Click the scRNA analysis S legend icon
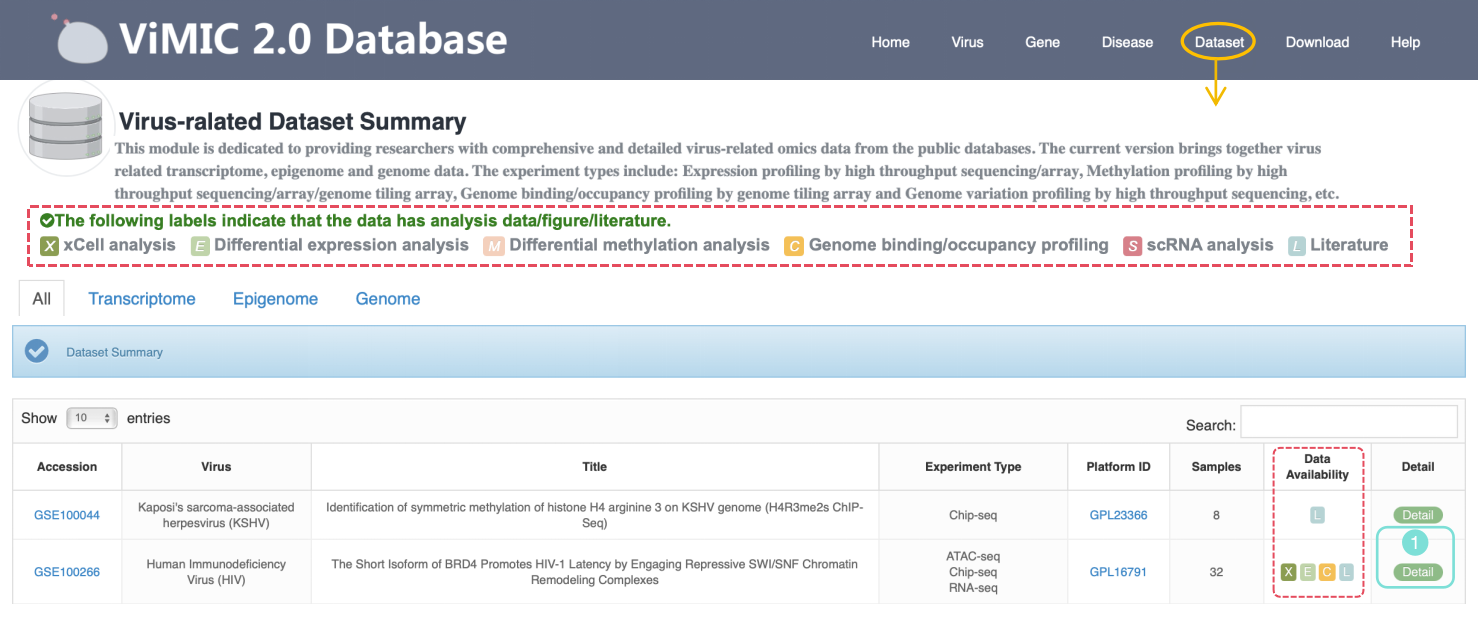1478x618 pixels. pyautogui.click(x=1133, y=246)
